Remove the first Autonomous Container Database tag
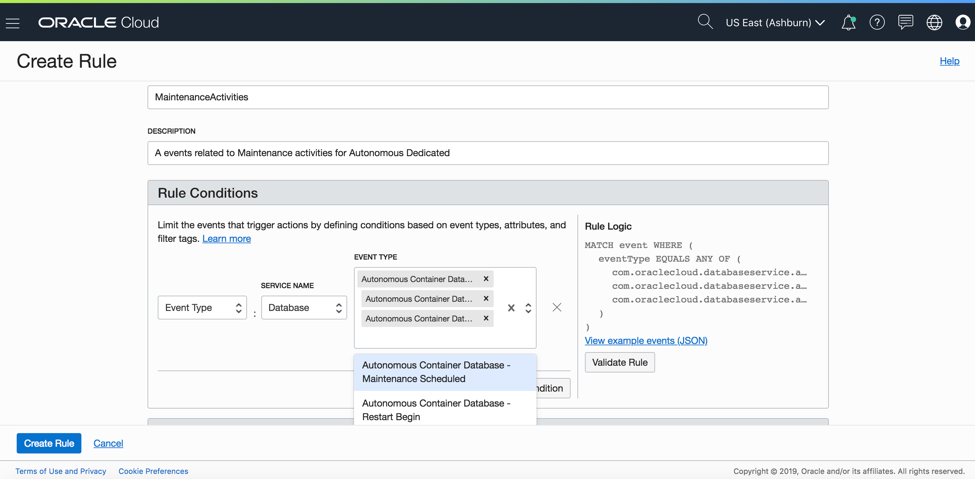This screenshot has width=975, height=479. (x=486, y=279)
